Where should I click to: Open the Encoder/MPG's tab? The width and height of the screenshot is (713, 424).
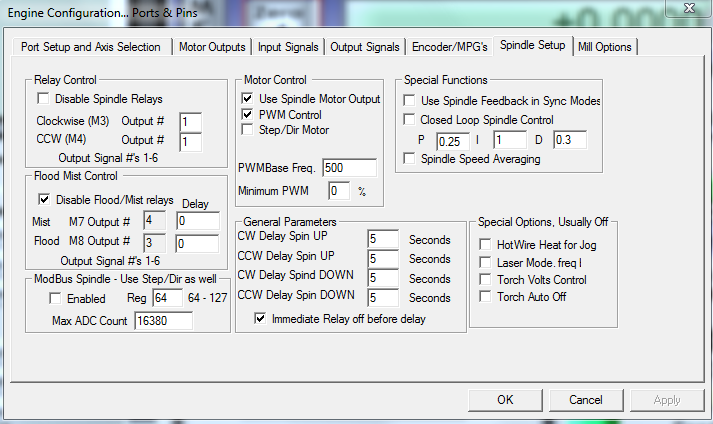tap(450, 47)
